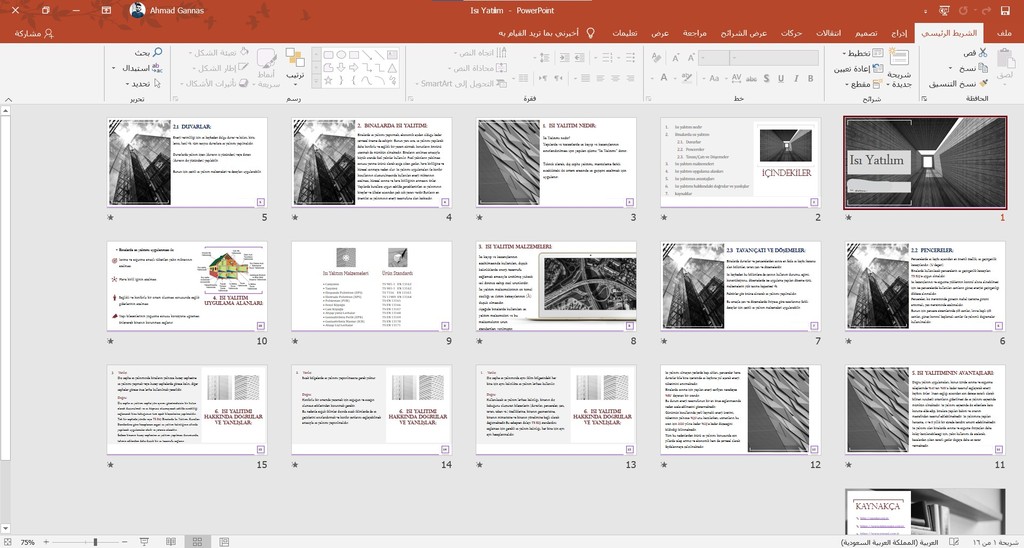Open Align Text (محاذاة النص) menu

pos(475,68)
